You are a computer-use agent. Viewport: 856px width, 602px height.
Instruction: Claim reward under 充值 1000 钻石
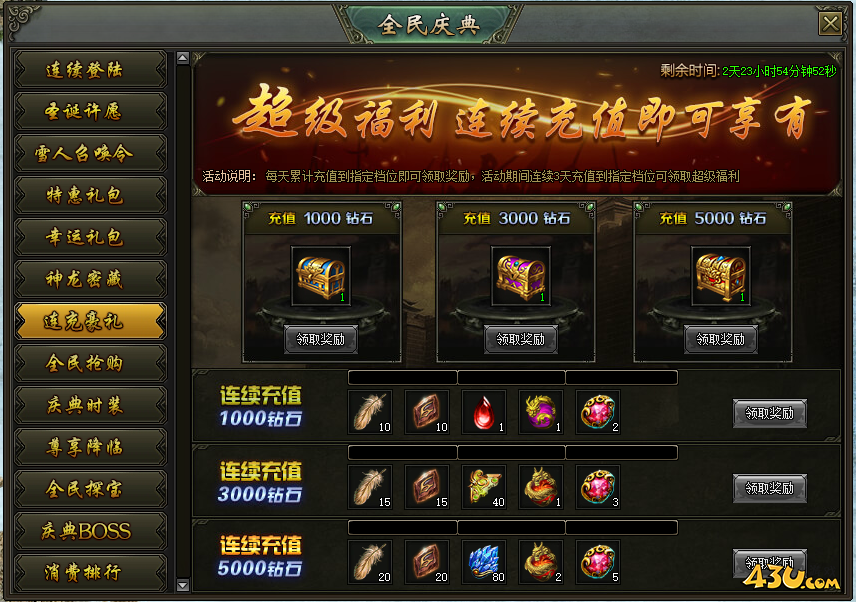click(x=321, y=339)
